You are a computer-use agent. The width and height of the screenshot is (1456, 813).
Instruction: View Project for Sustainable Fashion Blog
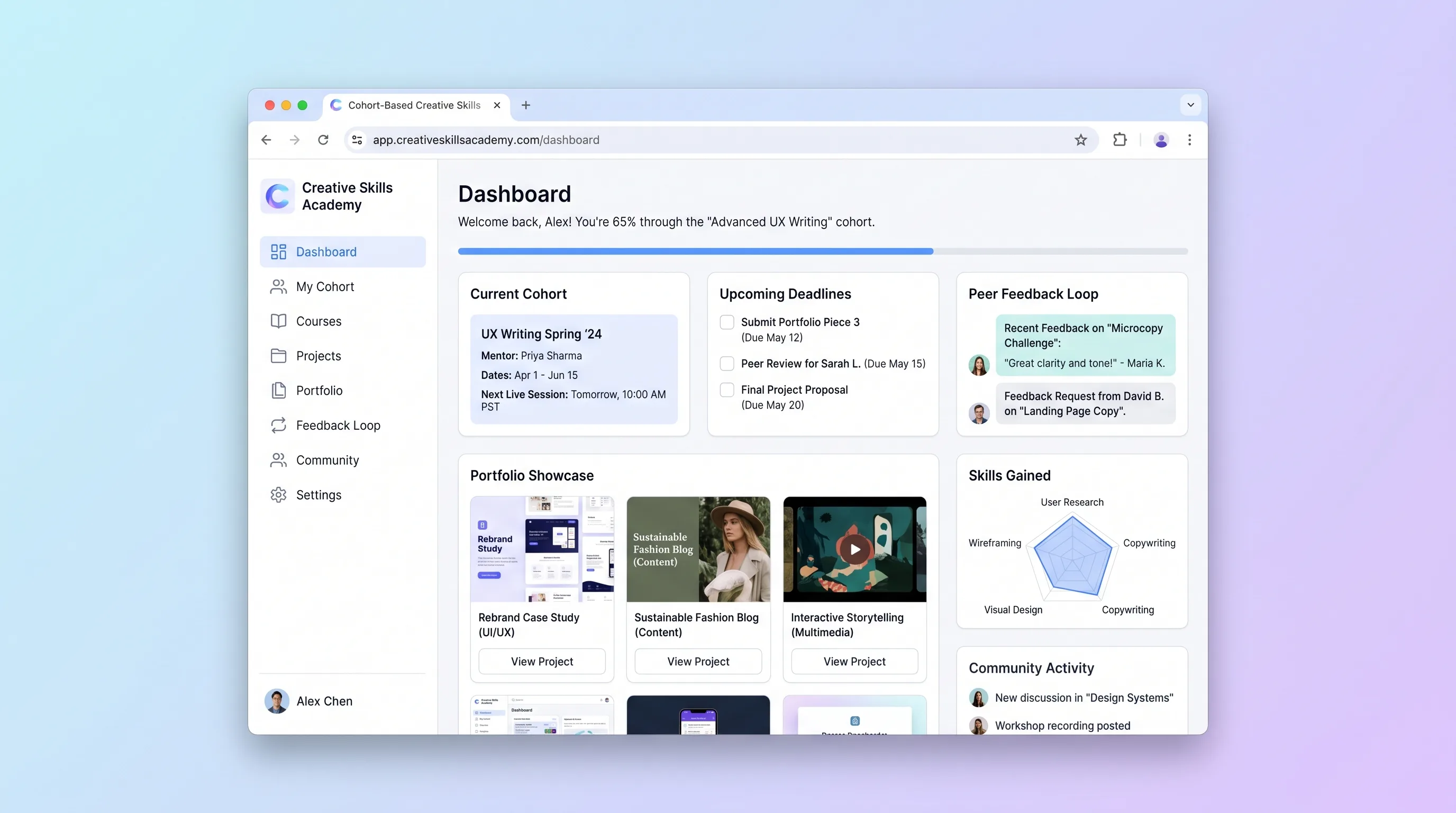pos(698,662)
